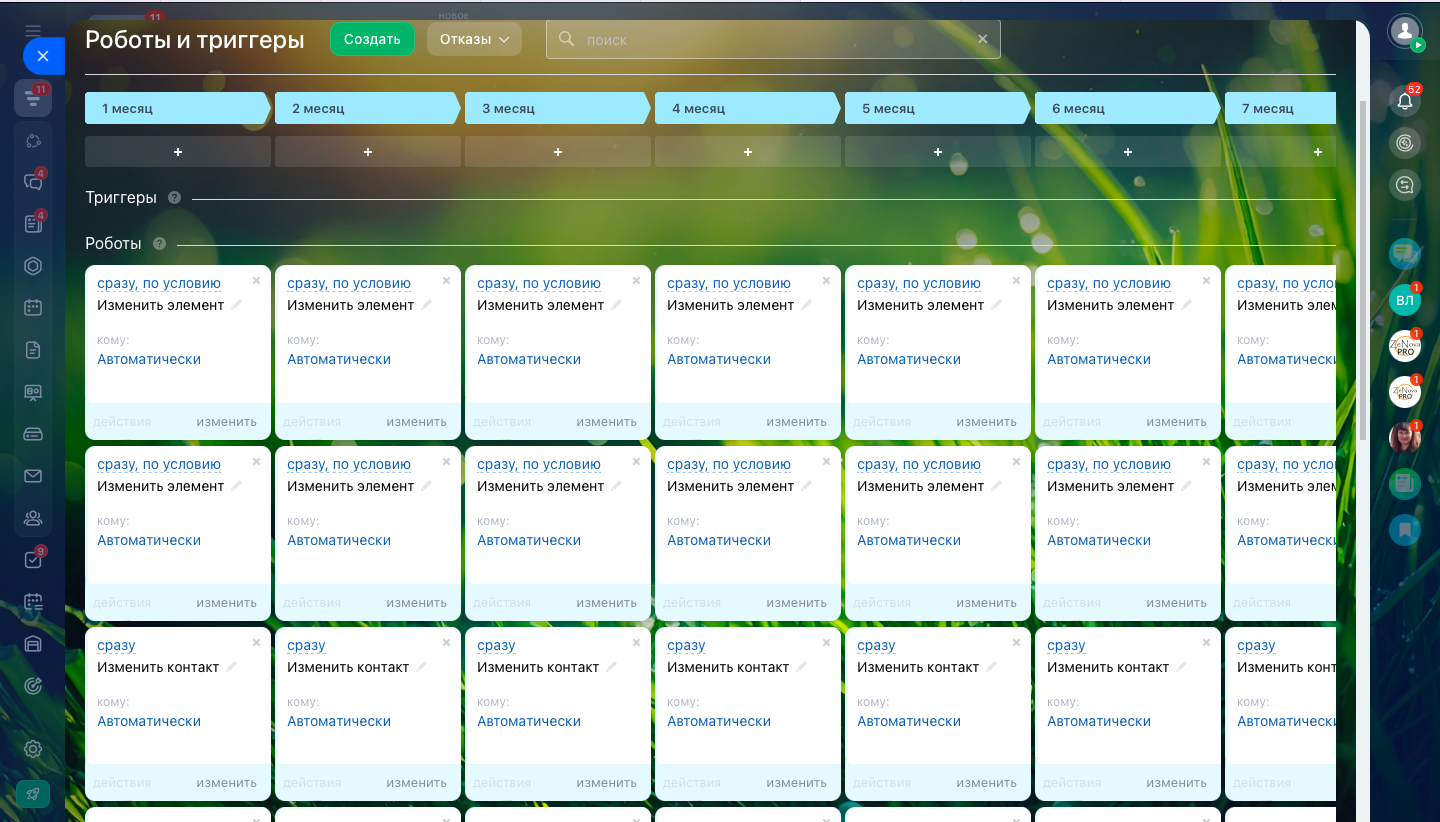Click 'изменить' link in first robot card

226,422
